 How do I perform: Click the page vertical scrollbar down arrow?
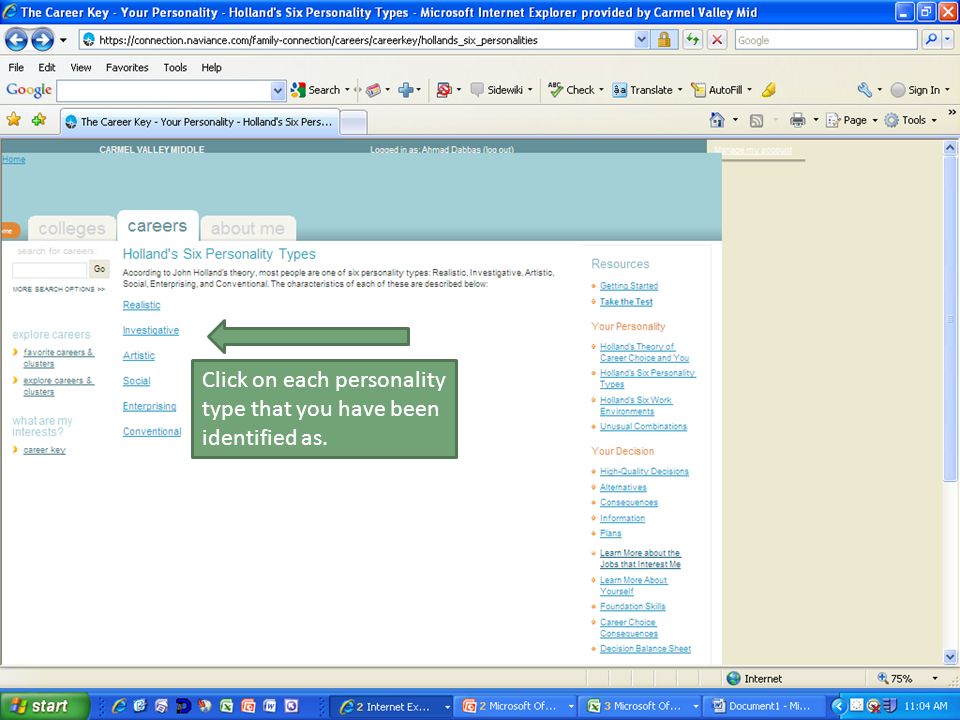(950, 657)
